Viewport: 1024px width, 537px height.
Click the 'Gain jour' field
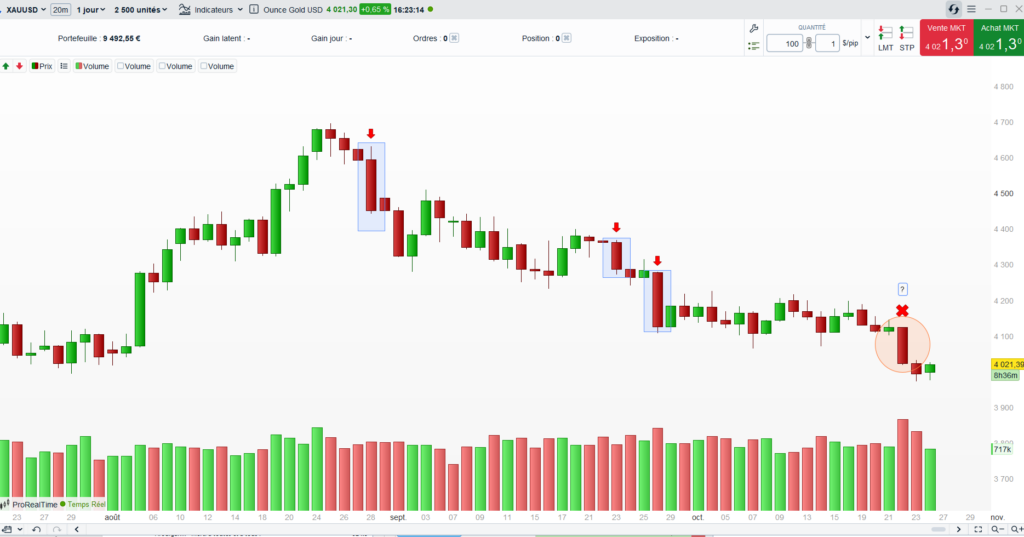click(332, 39)
